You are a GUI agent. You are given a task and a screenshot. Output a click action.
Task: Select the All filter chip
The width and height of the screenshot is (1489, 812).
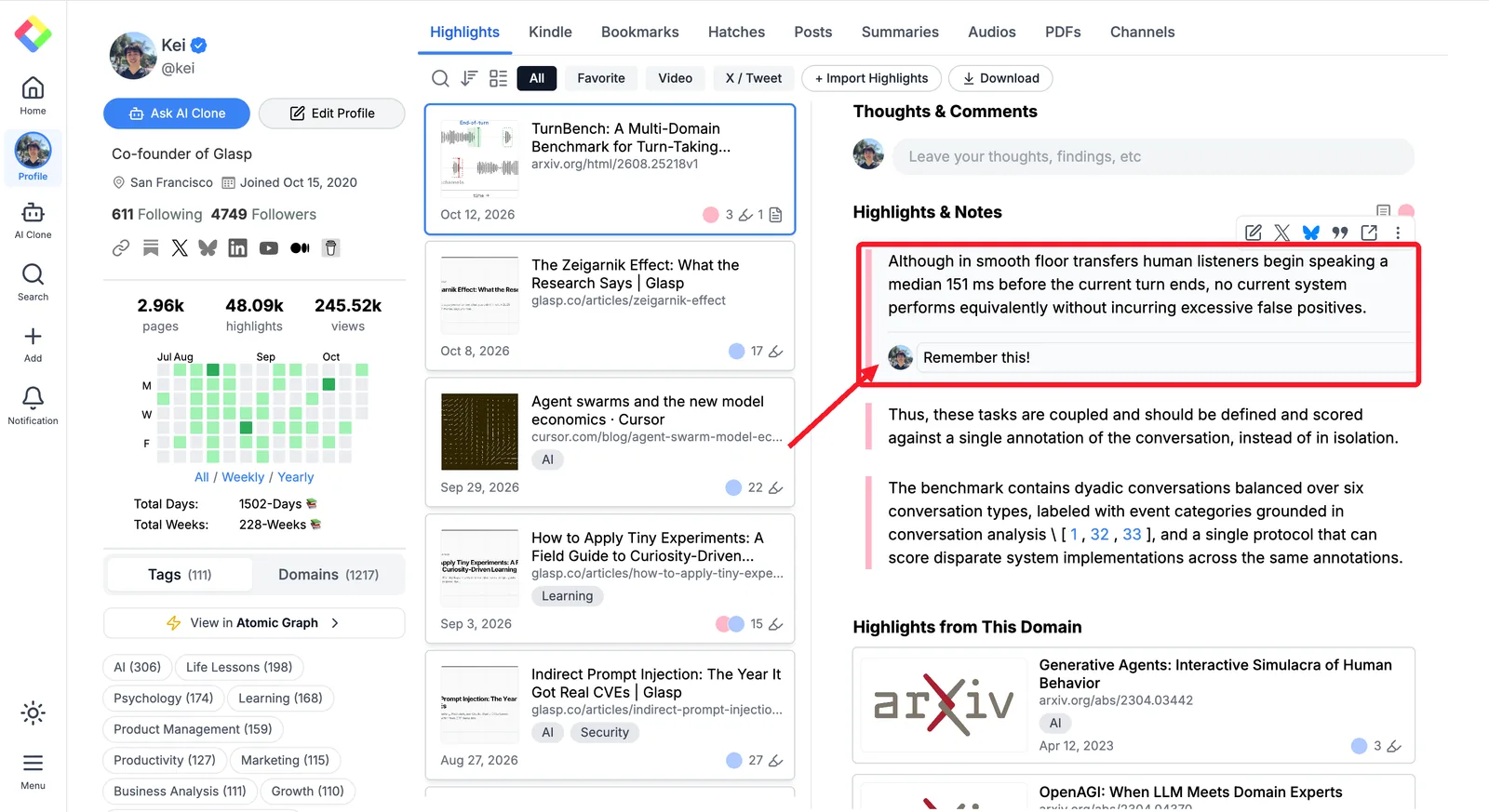(x=537, y=78)
